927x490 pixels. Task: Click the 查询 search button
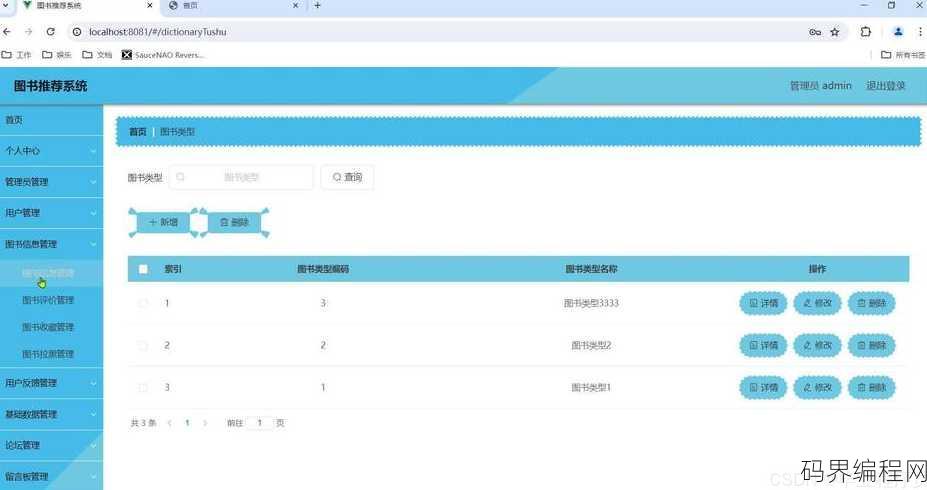click(x=347, y=177)
